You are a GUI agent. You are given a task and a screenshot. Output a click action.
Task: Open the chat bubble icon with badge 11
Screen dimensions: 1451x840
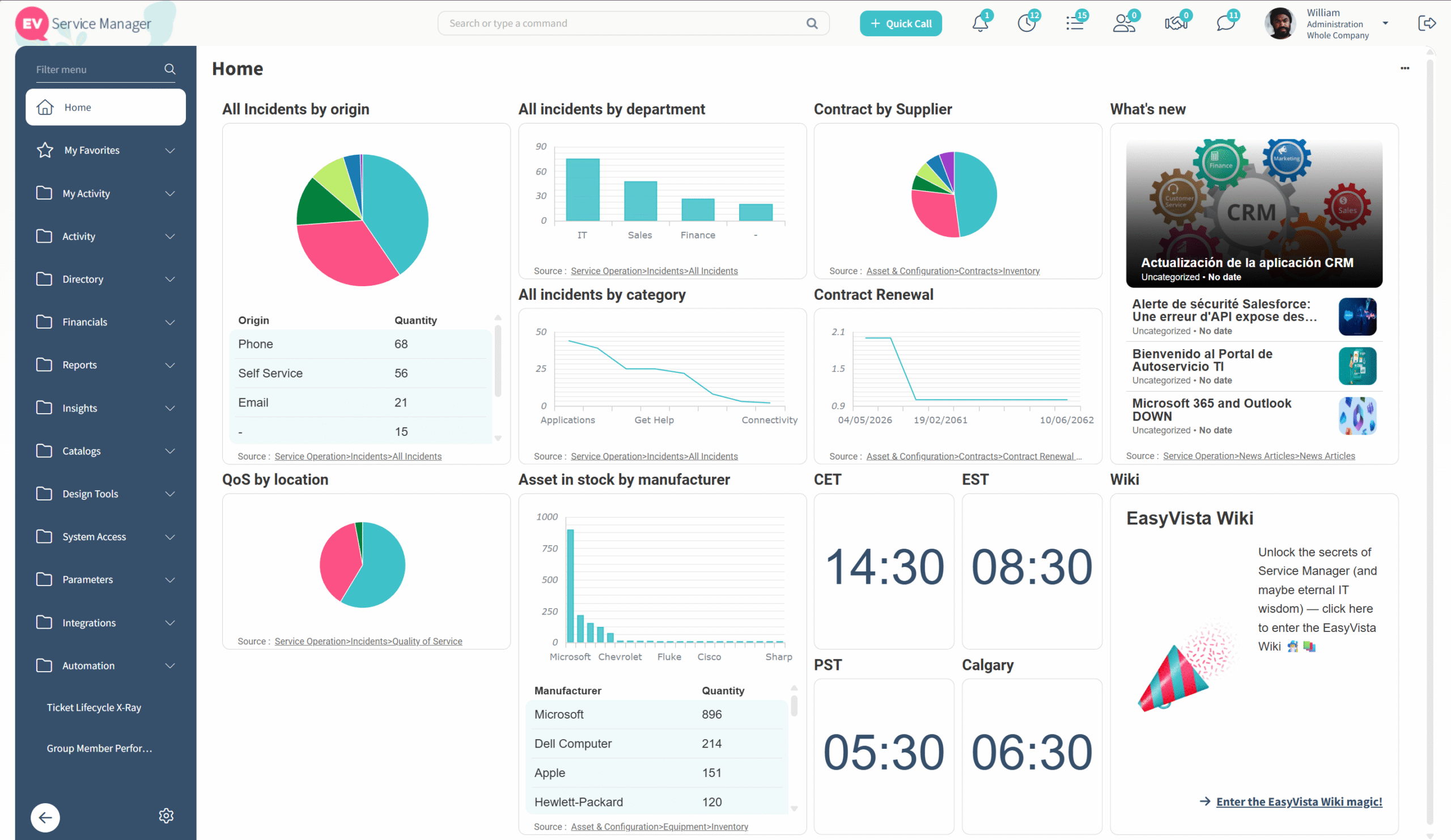click(1225, 24)
